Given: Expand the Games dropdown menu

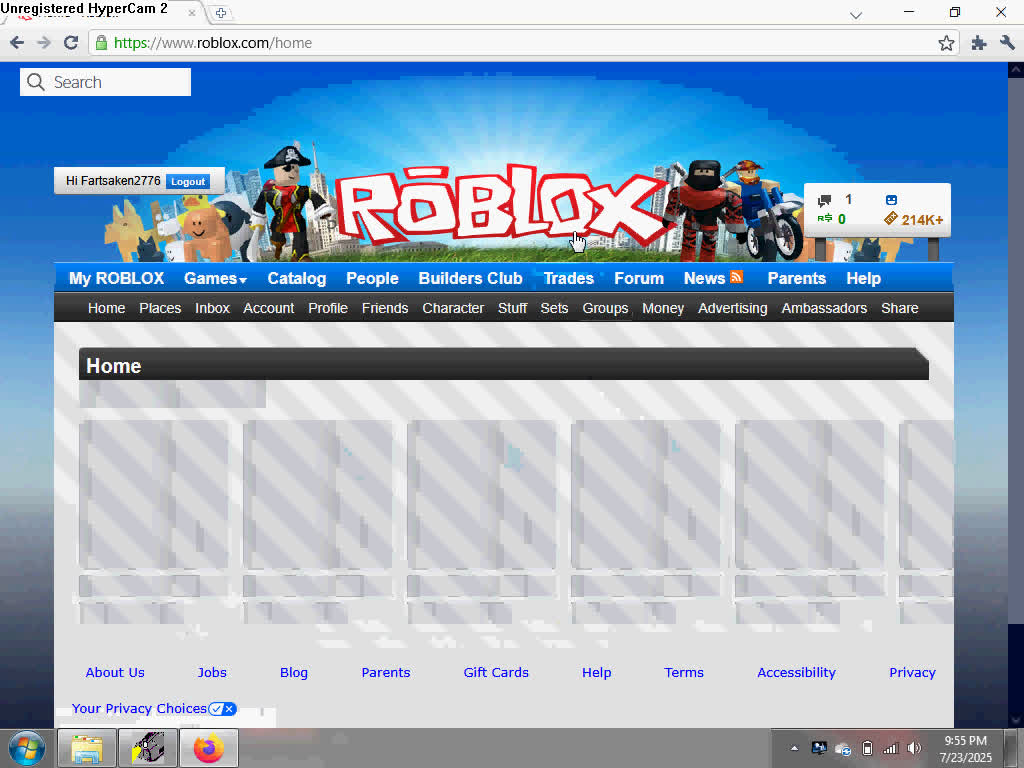Looking at the screenshot, I should (x=215, y=279).
